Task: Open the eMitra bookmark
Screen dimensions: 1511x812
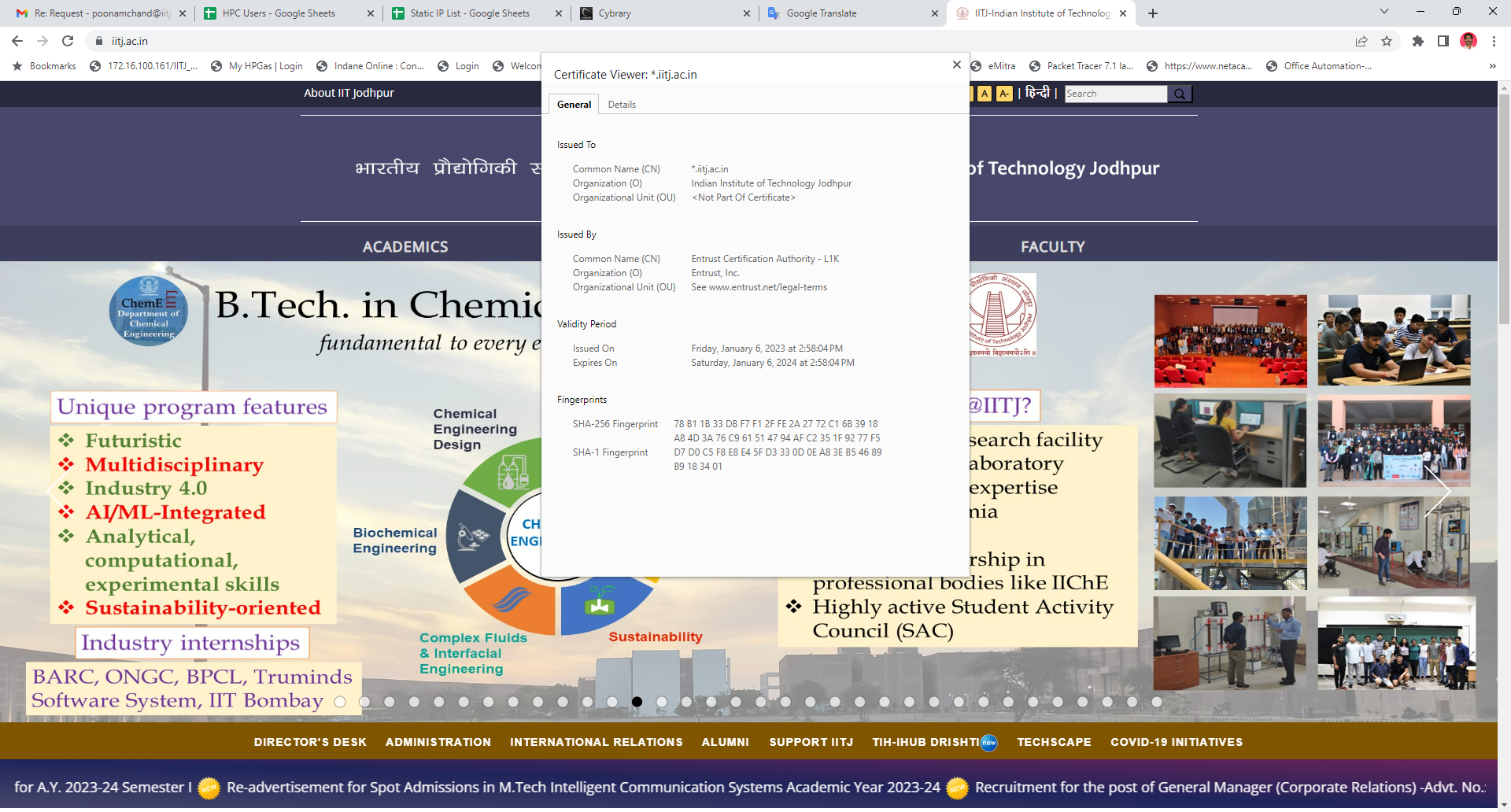Action: 993,66
